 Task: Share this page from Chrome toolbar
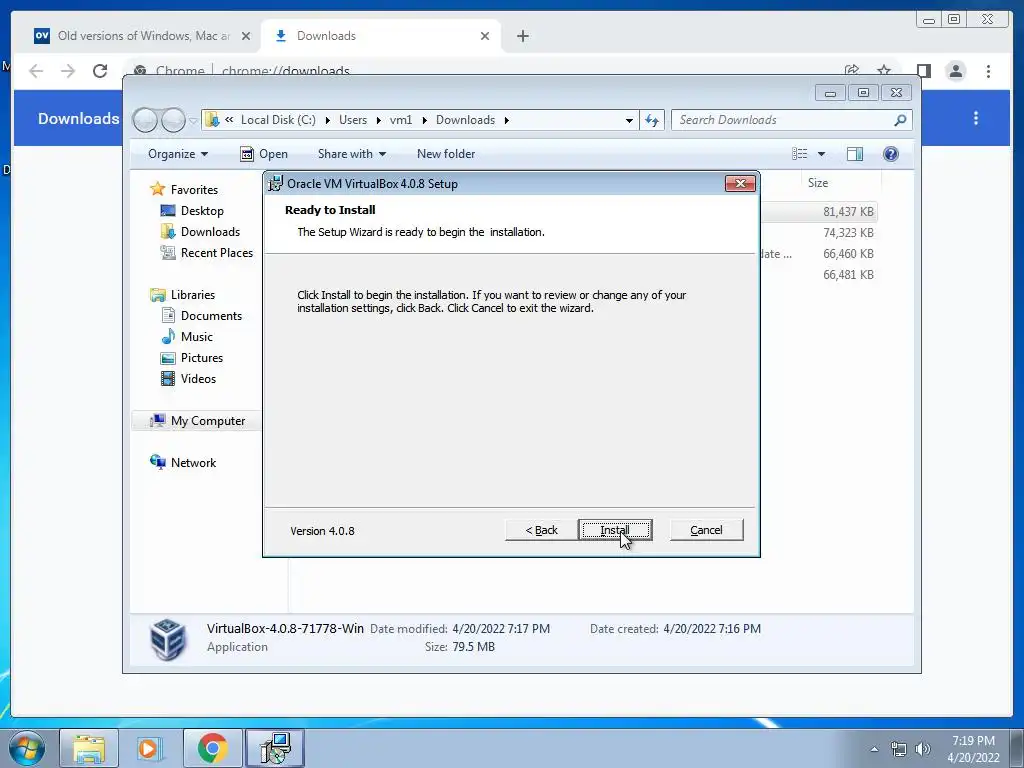(x=852, y=71)
